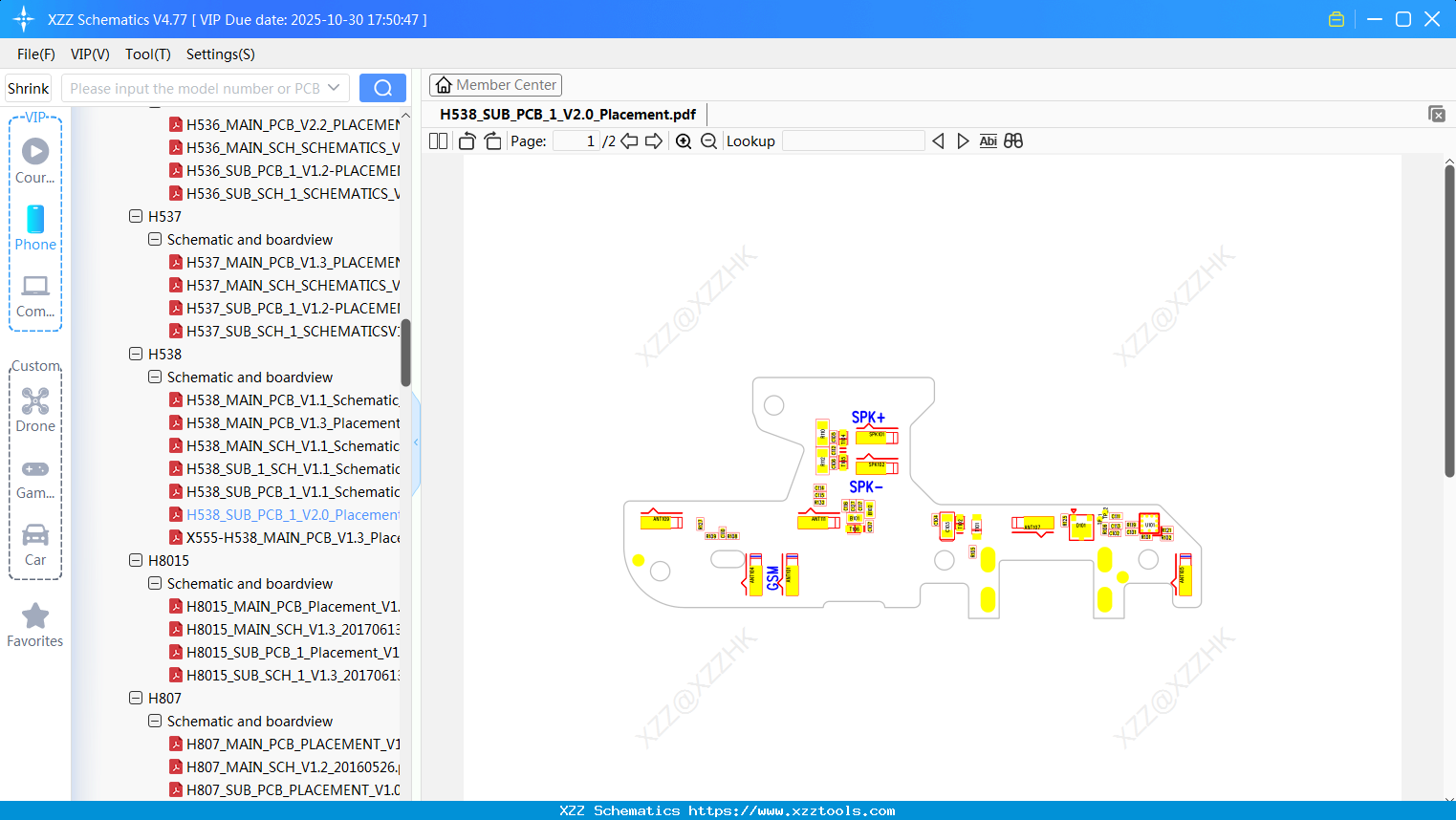This screenshot has height=820, width=1456.
Task: Click the Shrink button
Action: 27,87
